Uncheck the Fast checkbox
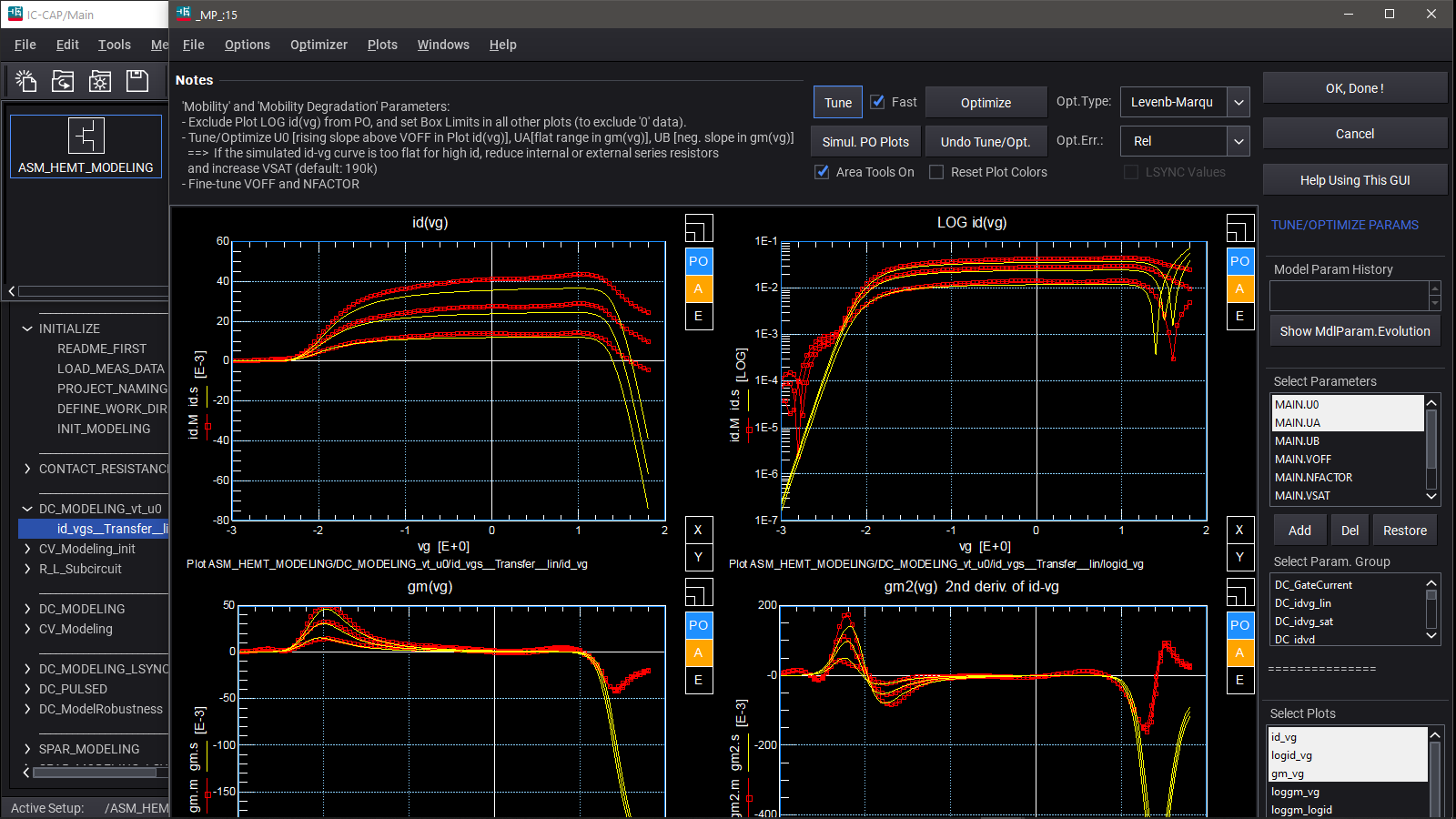 pos(878,102)
